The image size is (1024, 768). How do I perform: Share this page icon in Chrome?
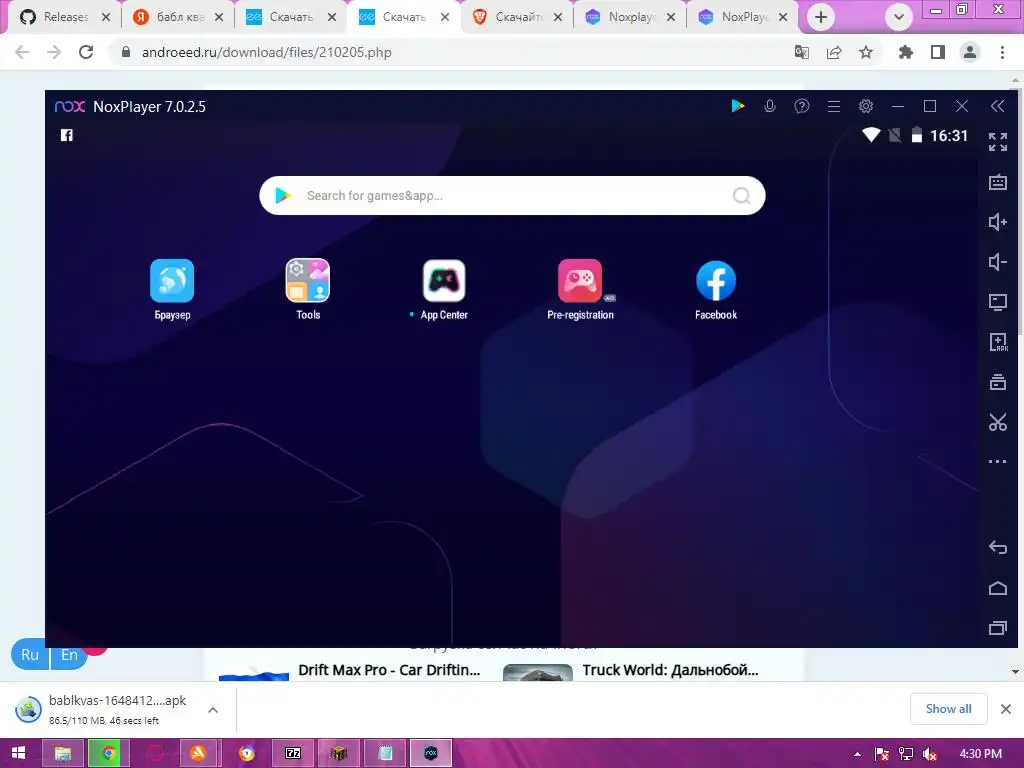click(x=834, y=52)
